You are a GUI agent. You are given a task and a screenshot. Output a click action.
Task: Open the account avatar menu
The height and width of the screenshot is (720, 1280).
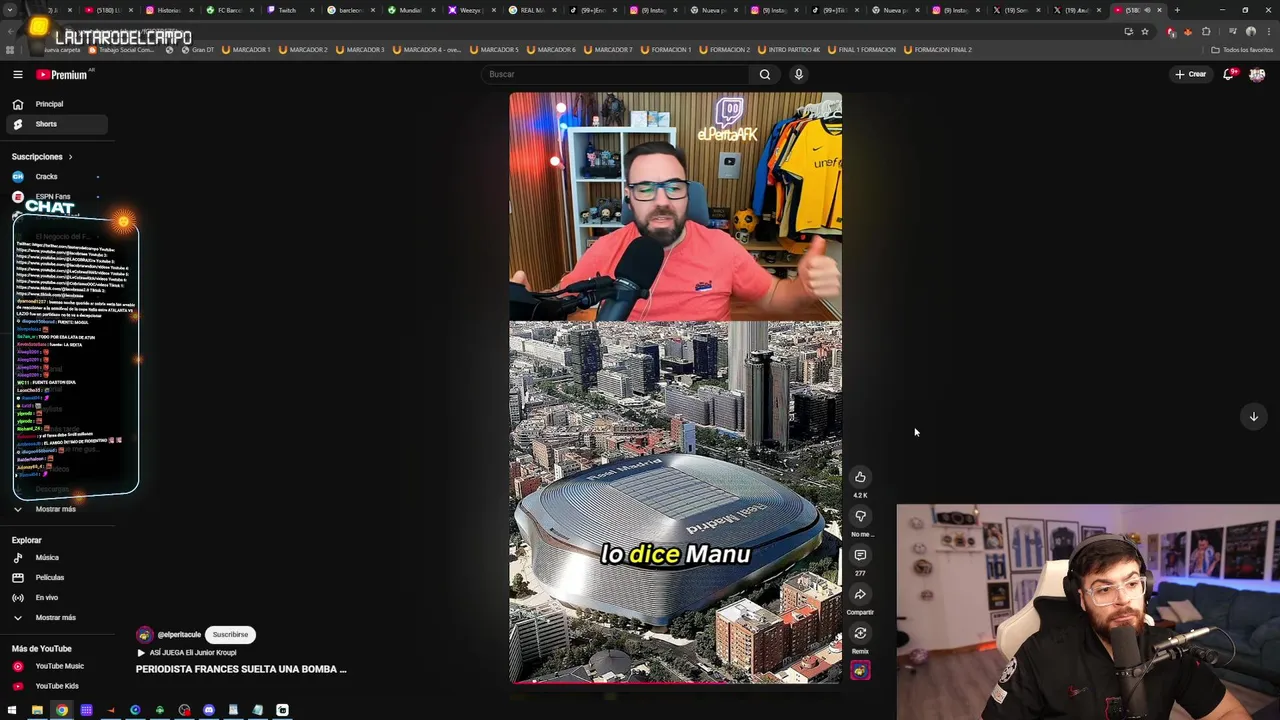click(x=1257, y=74)
